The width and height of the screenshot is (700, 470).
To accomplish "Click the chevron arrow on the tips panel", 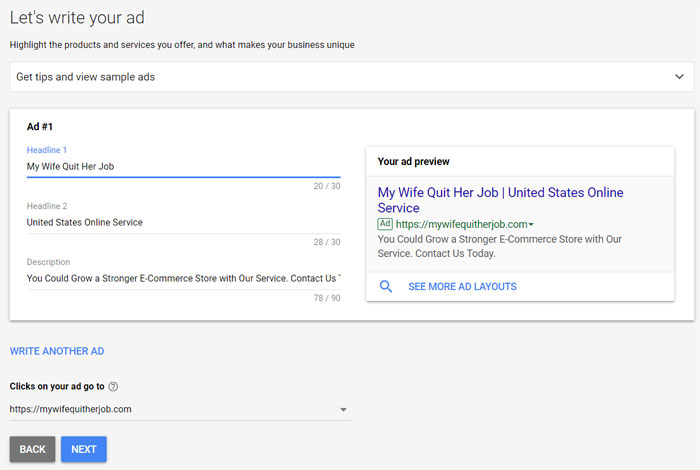I will pyautogui.click(x=679, y=77).
